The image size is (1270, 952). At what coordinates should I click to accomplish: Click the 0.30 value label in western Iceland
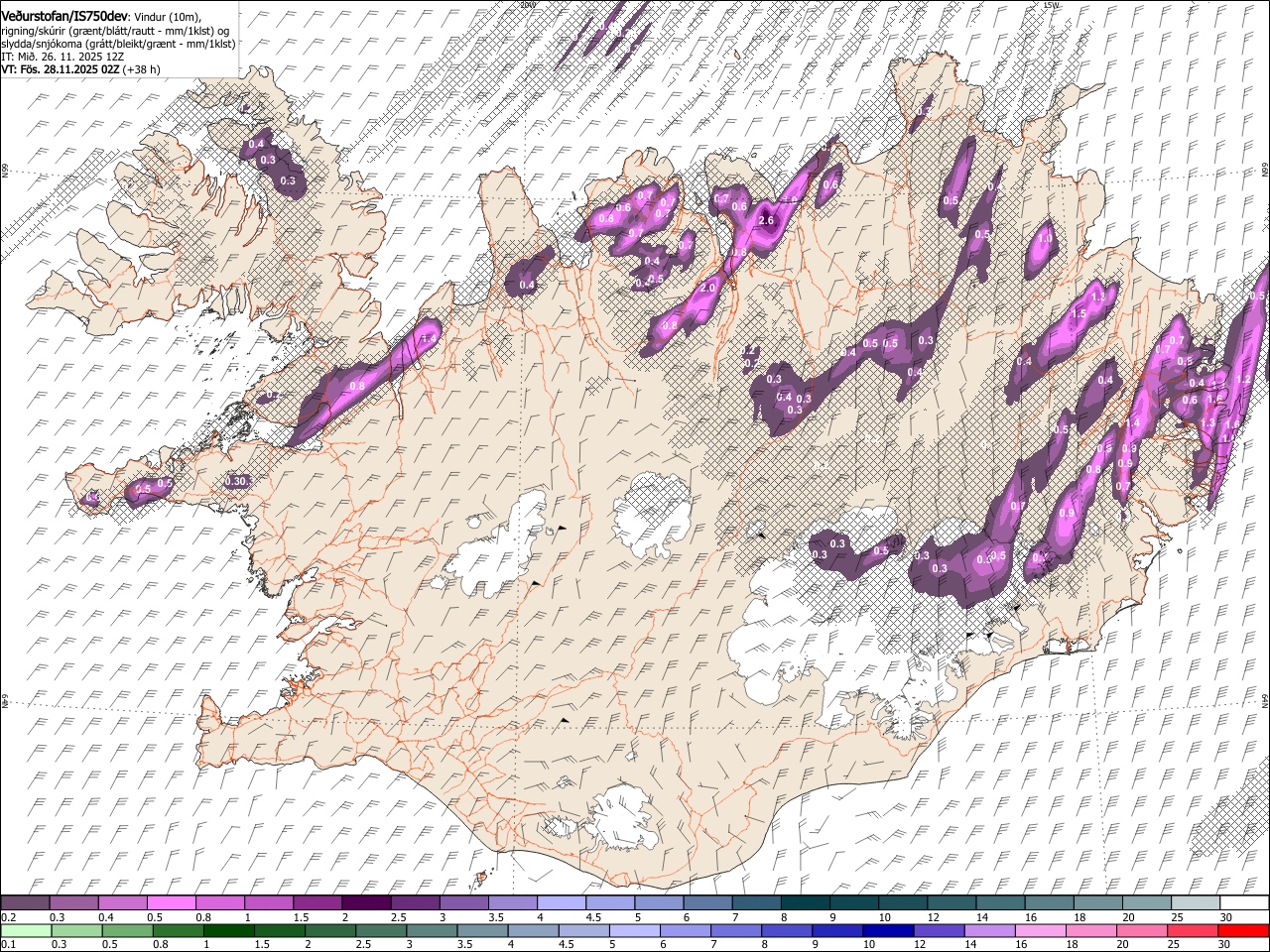236,481
